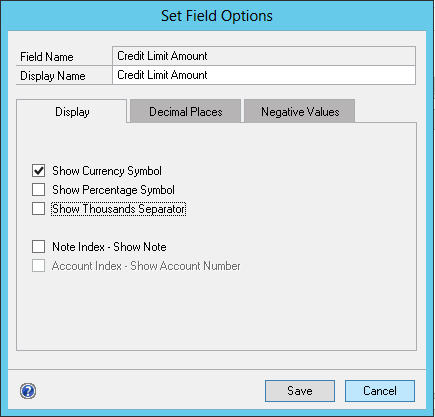Tick the Show Thousands Separator checkbox
Screen dimensions: 435x417
tap(39, 209)
